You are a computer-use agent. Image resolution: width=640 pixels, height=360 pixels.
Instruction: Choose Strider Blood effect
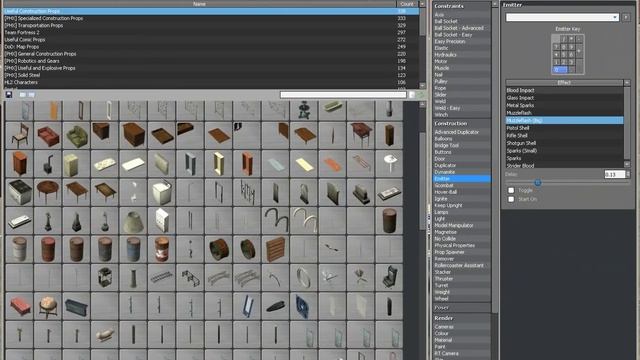pyautogui.click(x=564, y=166)
